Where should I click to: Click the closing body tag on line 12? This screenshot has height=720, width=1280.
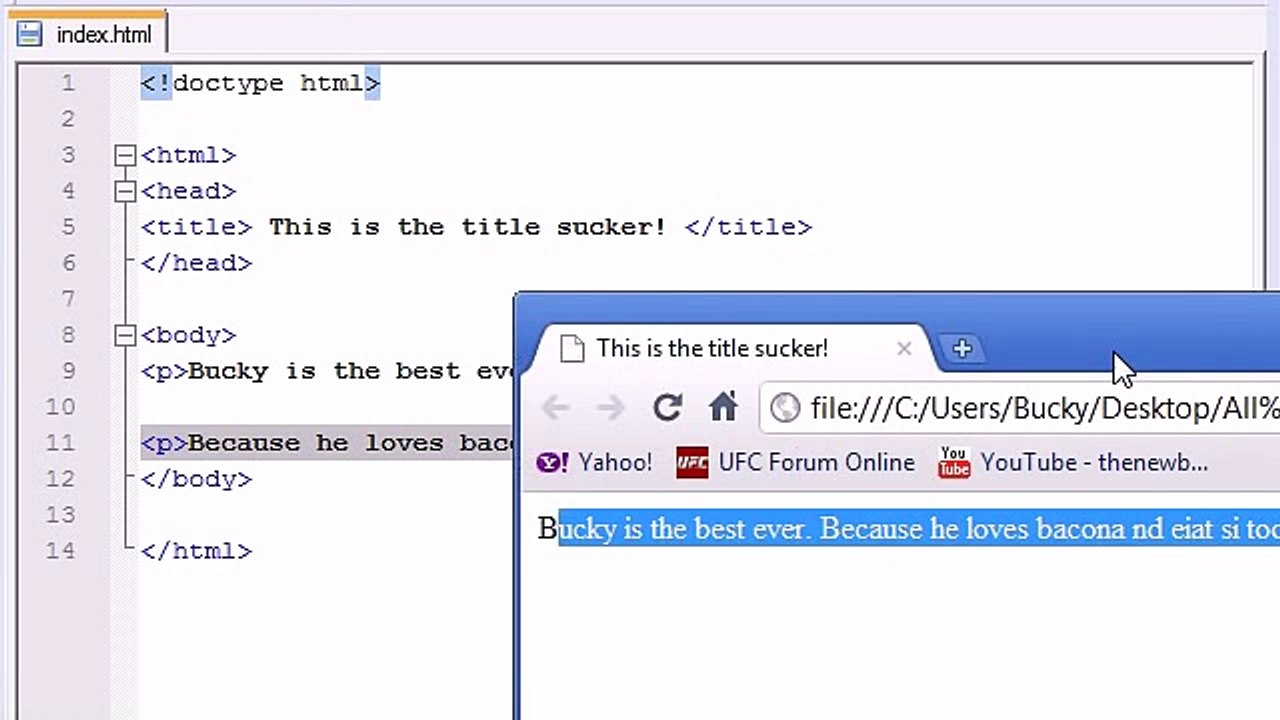click(196, 479)
